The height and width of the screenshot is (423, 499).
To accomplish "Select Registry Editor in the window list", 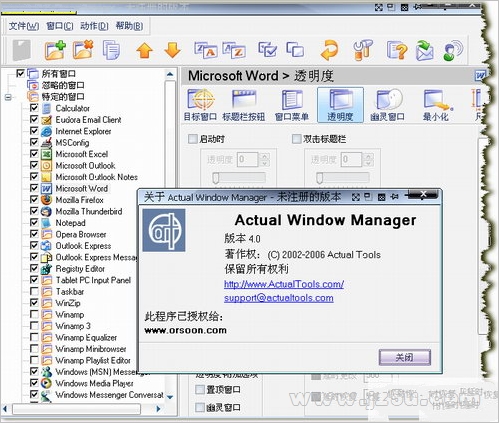I will [x=80, y=269].
